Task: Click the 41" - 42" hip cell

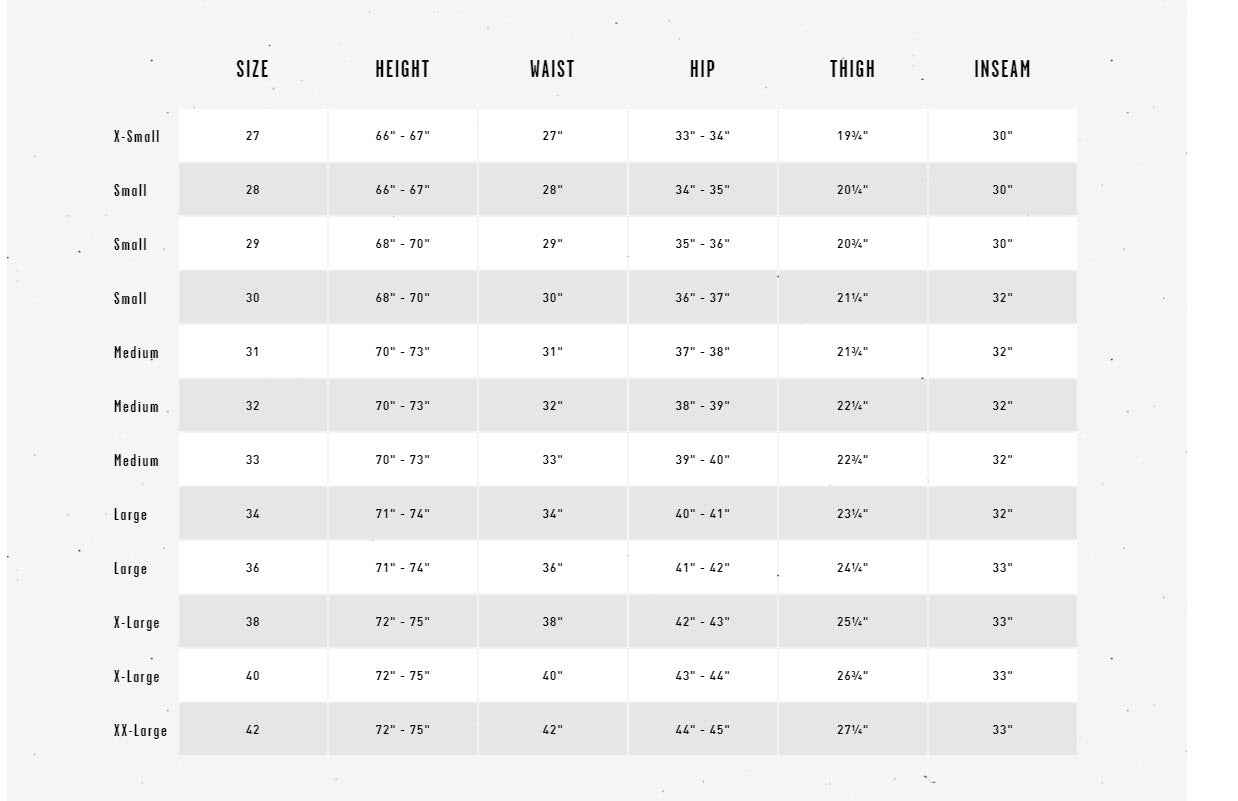Action: (x=702, y=568)
